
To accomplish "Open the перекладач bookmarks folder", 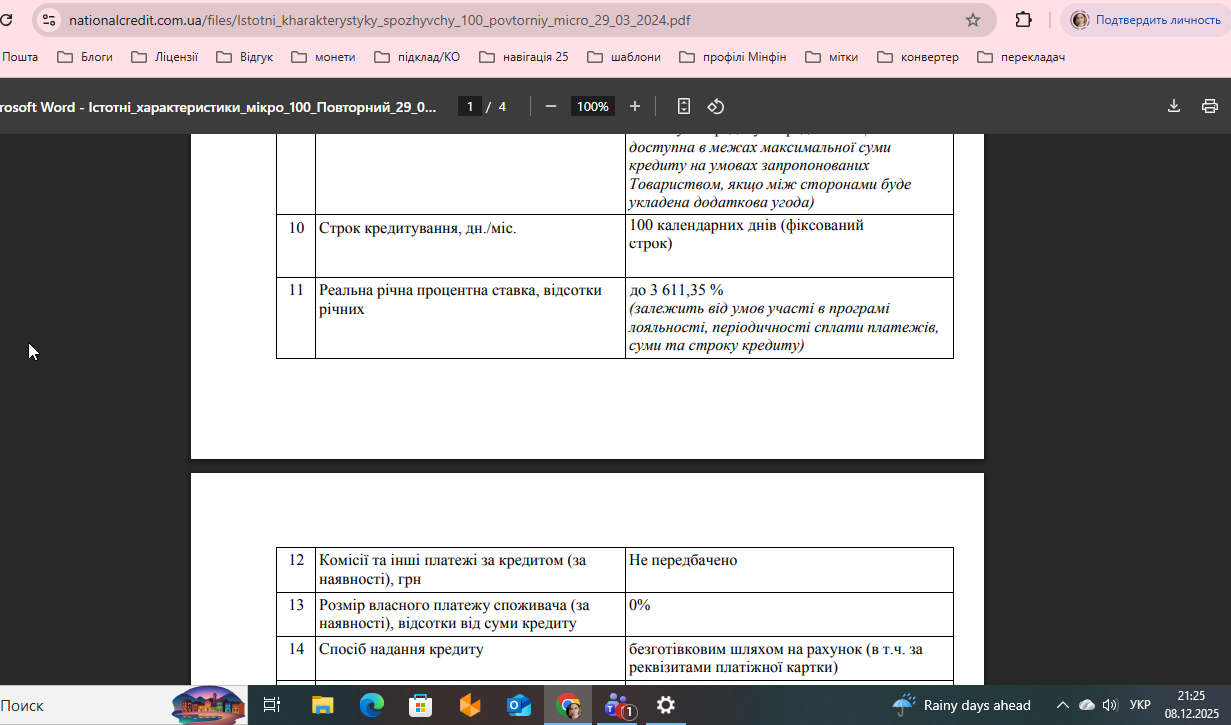I will 1021,57.
